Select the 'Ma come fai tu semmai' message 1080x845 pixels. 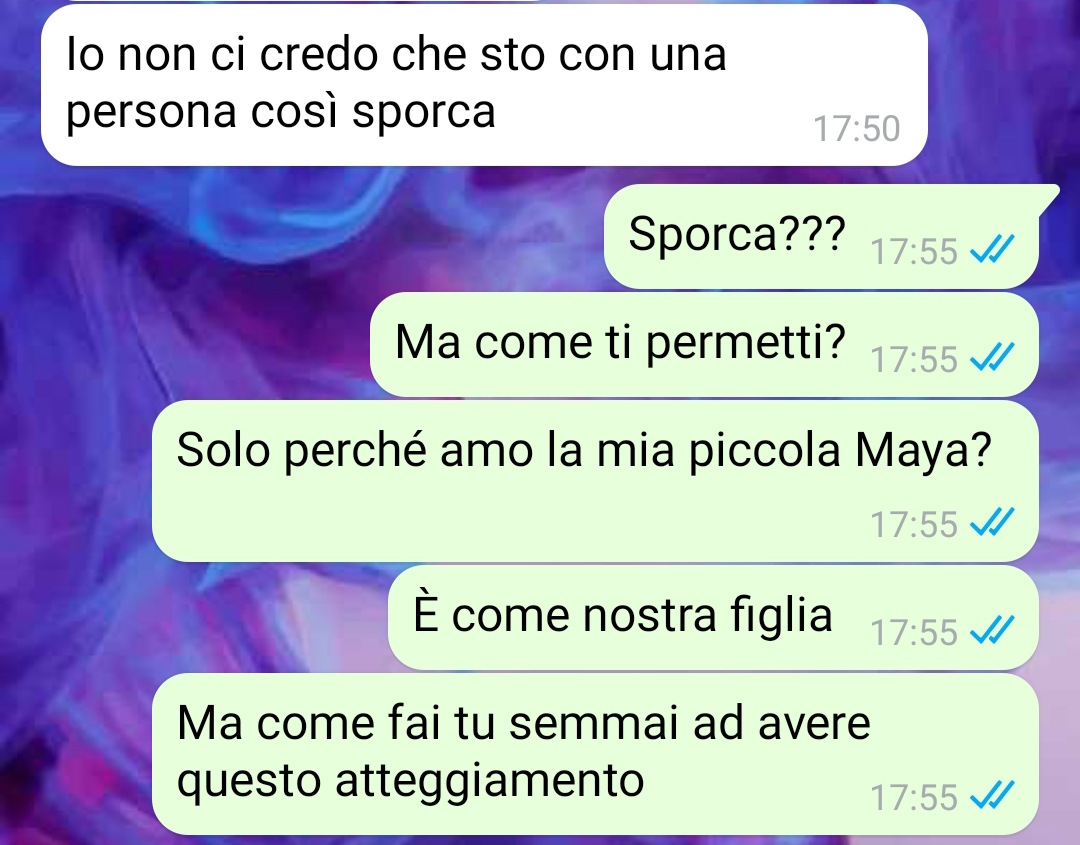(595, 754)
